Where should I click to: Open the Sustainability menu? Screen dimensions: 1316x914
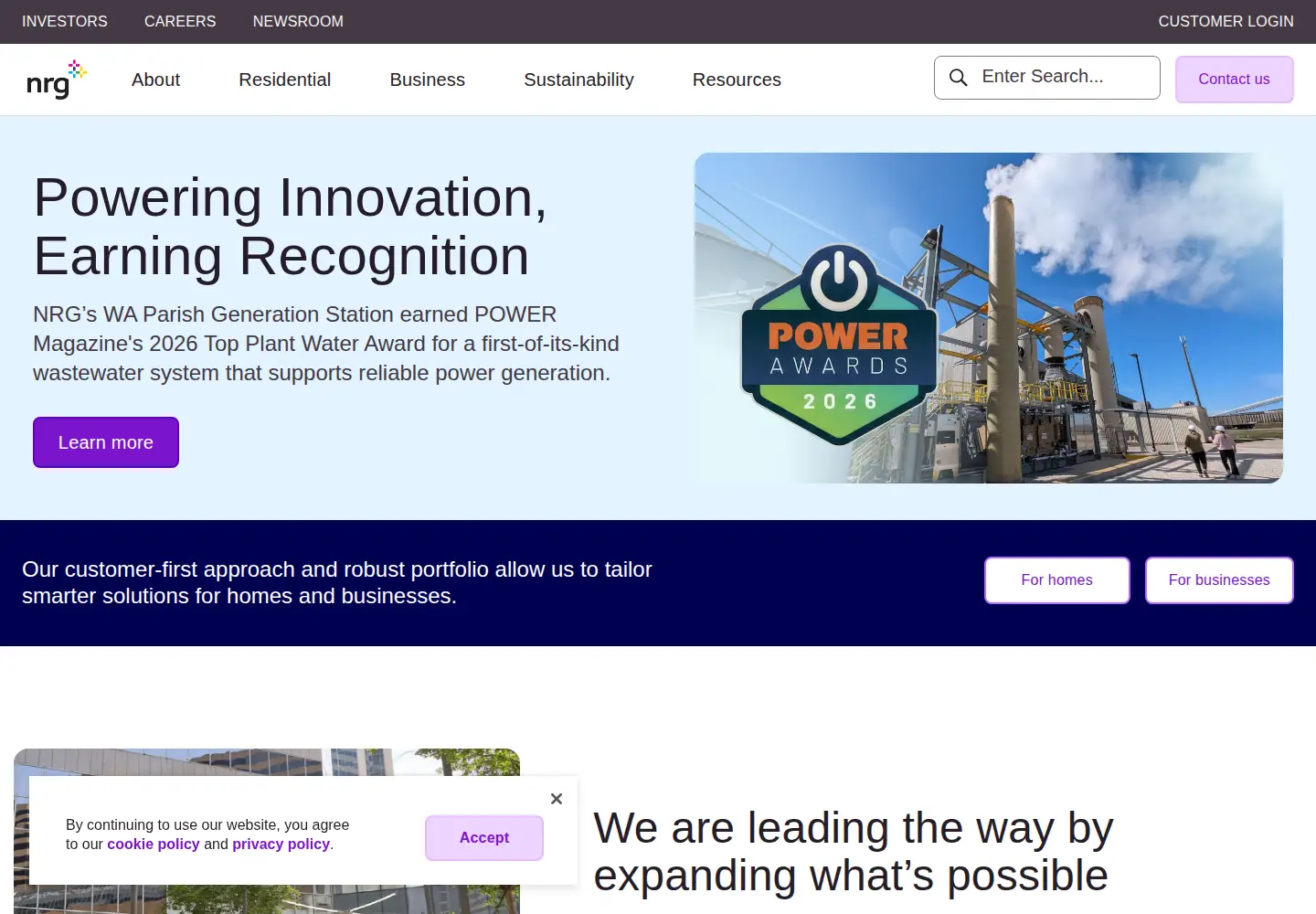point(578,80)
